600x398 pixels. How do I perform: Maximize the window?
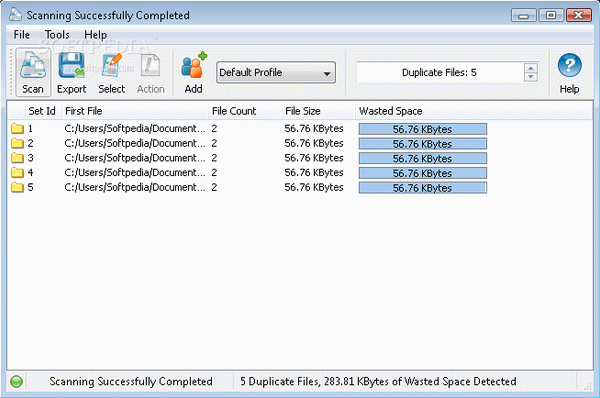click(x=551, y=15)
